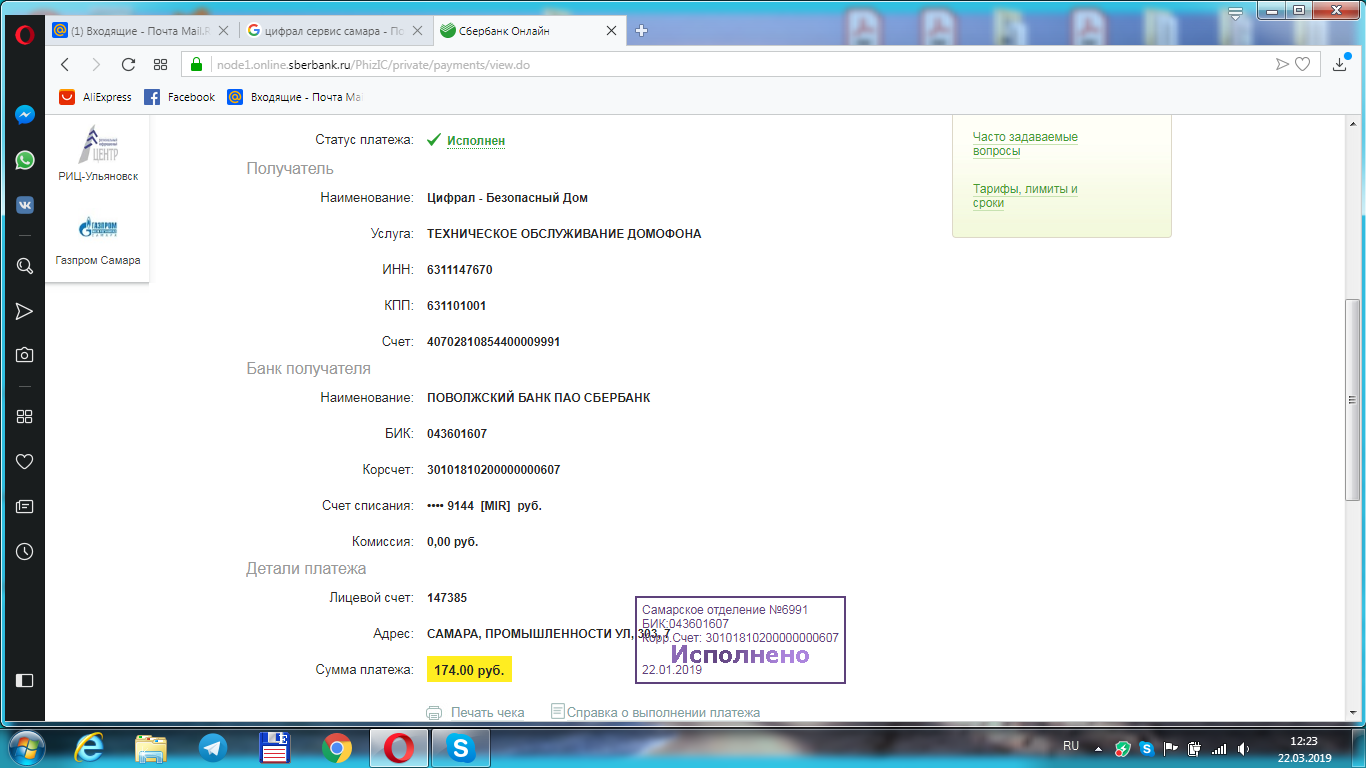
Task: Open history clock in sidebar
Action: click(25, 551)
